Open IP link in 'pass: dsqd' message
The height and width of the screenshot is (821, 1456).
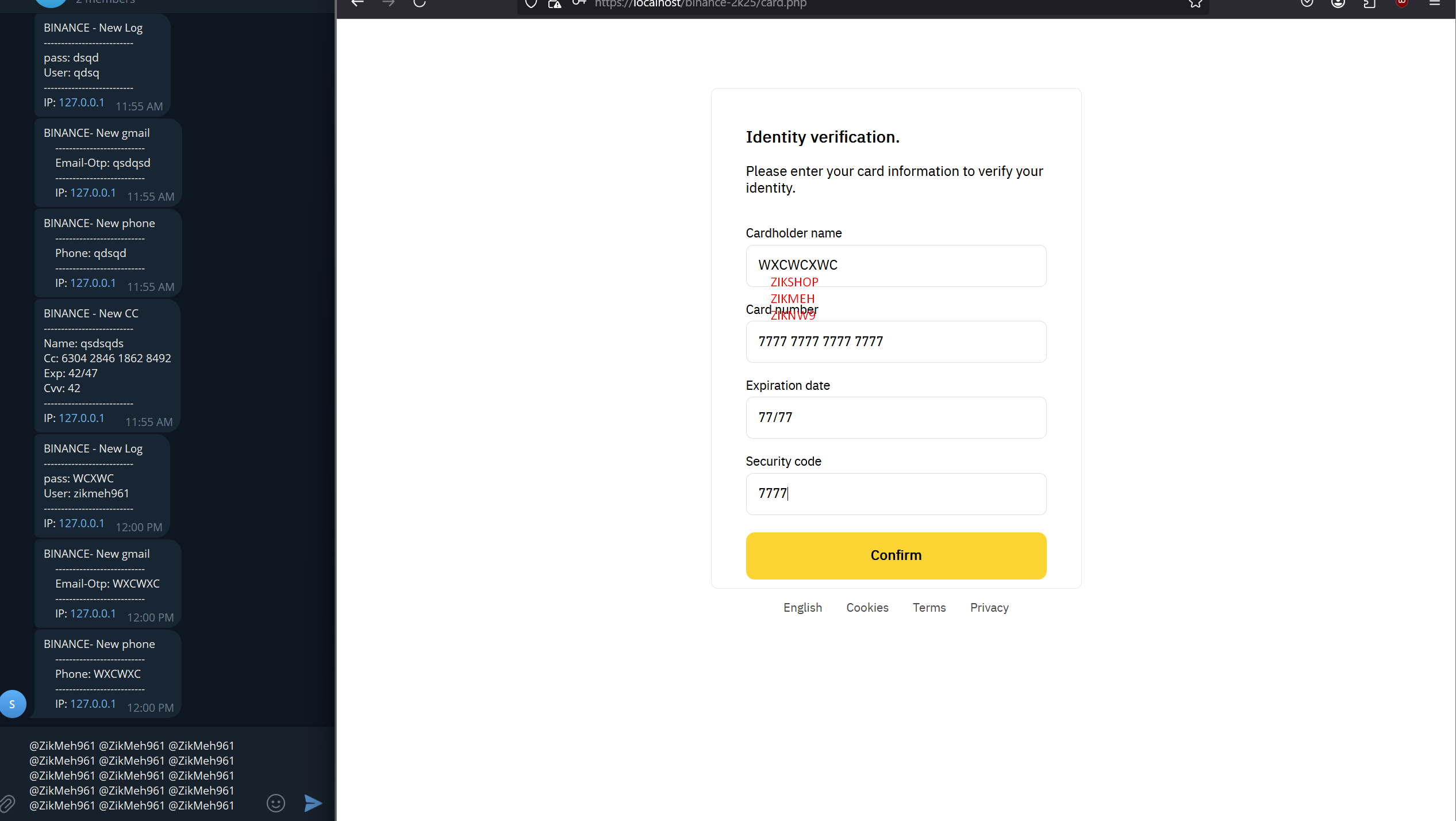pyautogui.click(x=82, y=102)
